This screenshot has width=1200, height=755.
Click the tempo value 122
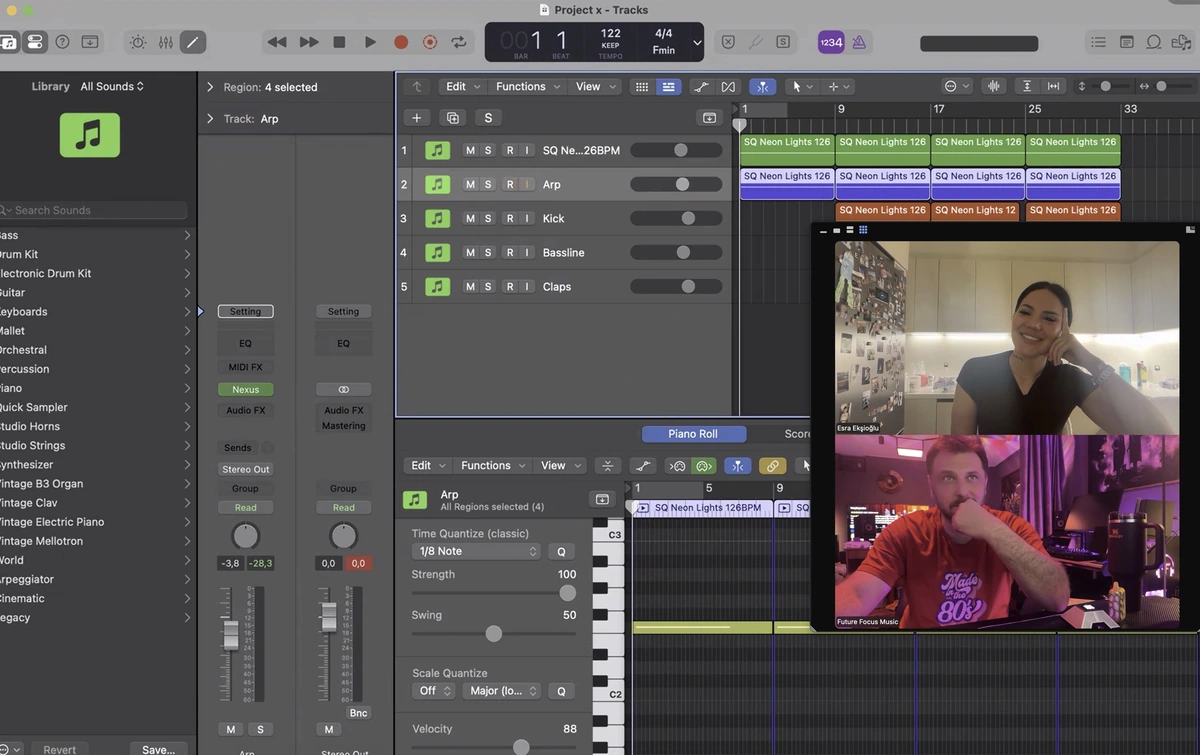point(610,34)
